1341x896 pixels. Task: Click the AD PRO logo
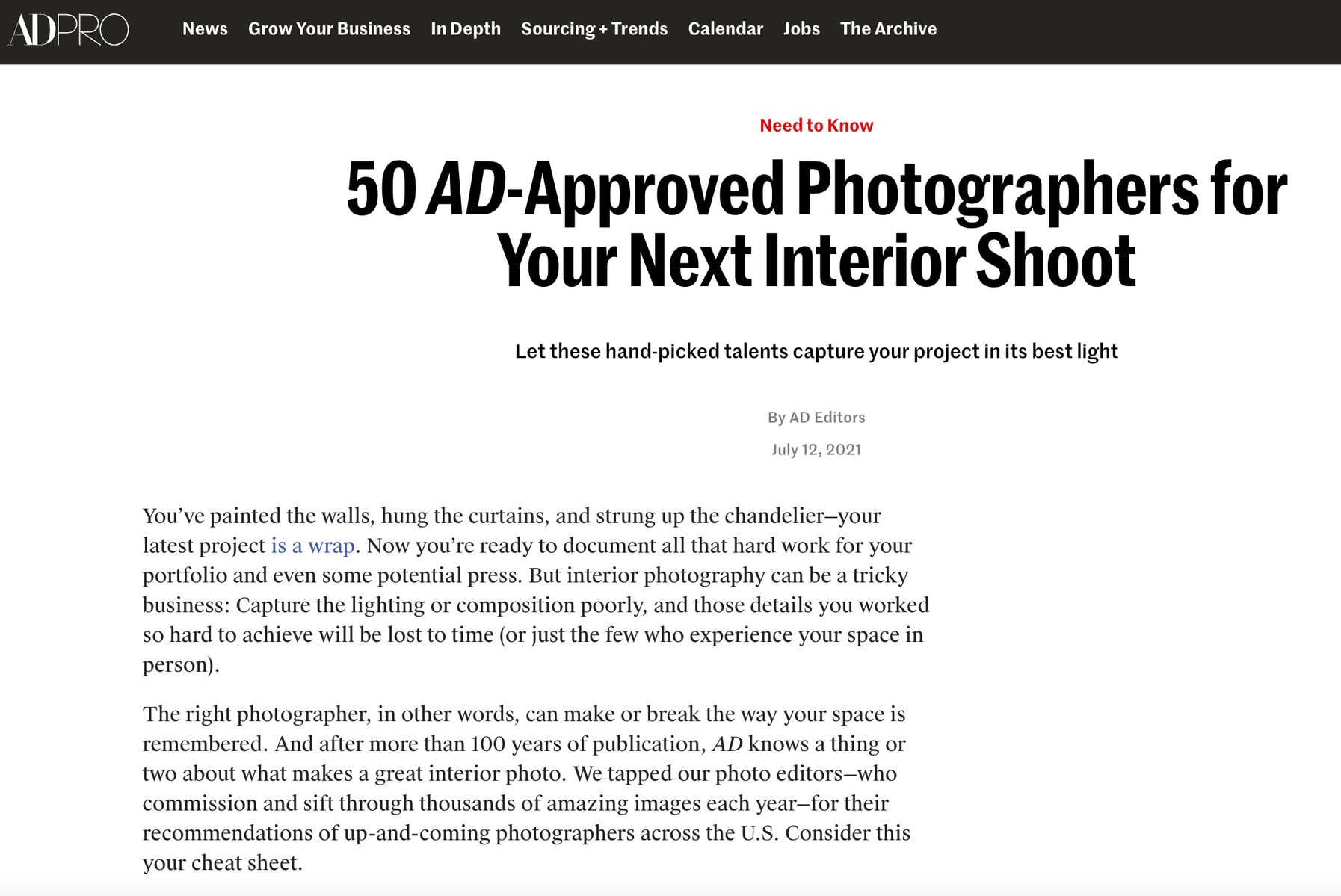[69, 30]
